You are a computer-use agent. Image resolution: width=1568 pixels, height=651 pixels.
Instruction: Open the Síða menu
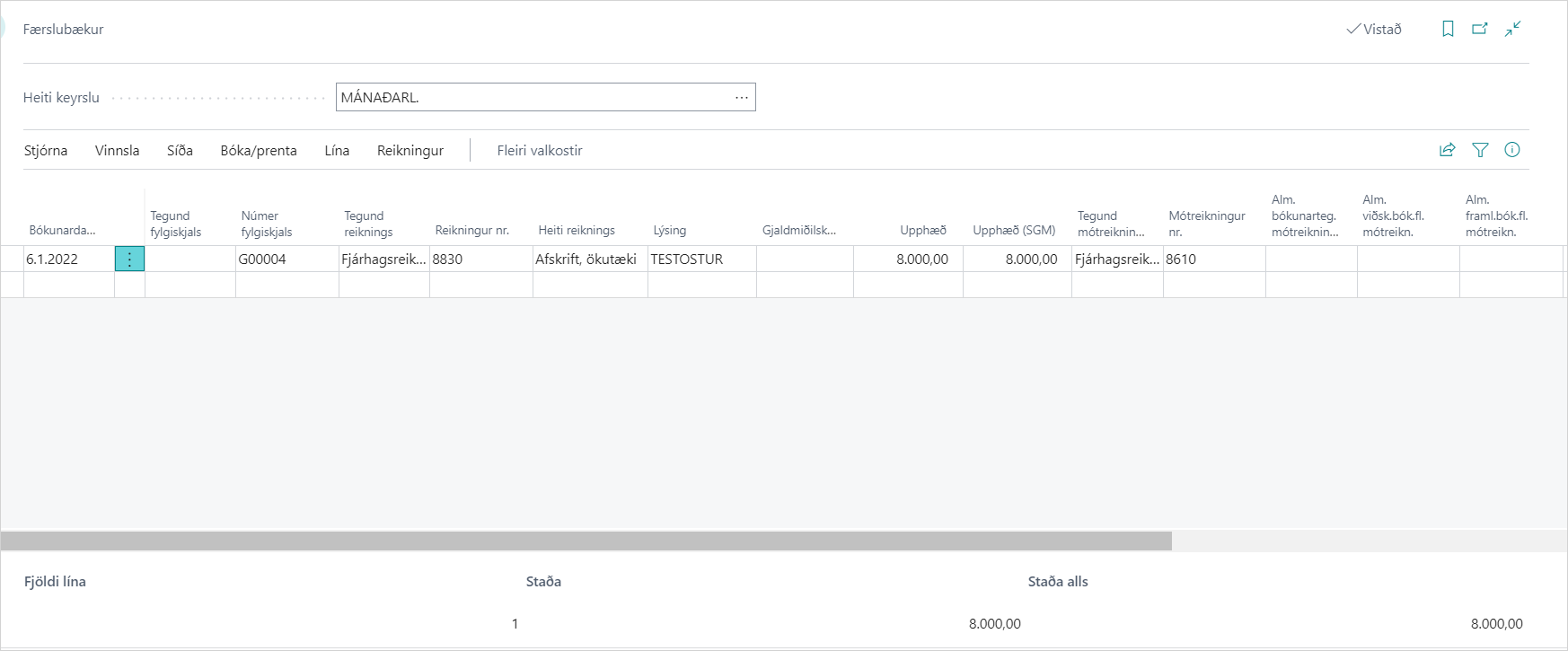tap(180, 151)
